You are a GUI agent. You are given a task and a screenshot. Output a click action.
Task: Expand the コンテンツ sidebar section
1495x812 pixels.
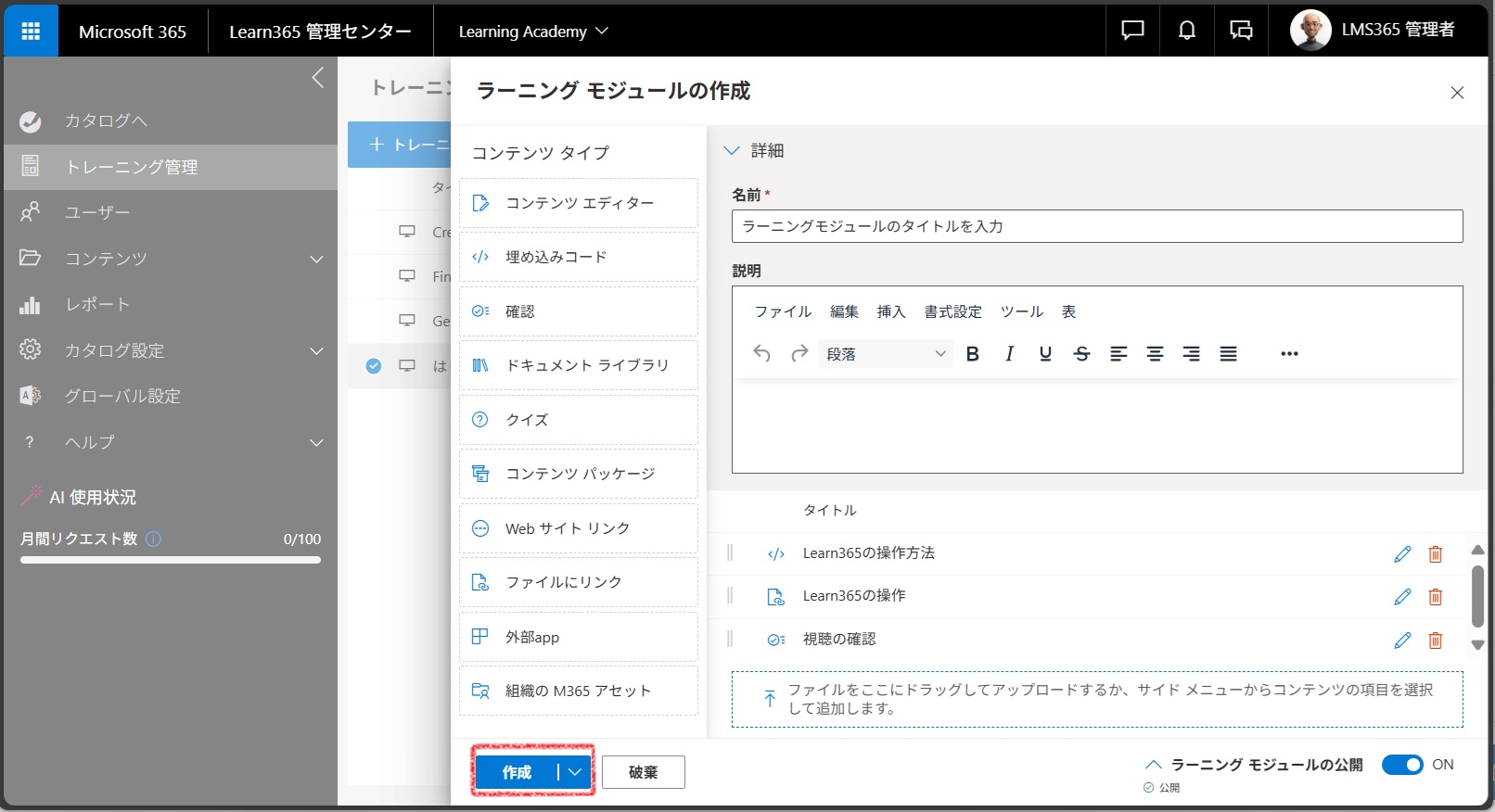point(316,259)
